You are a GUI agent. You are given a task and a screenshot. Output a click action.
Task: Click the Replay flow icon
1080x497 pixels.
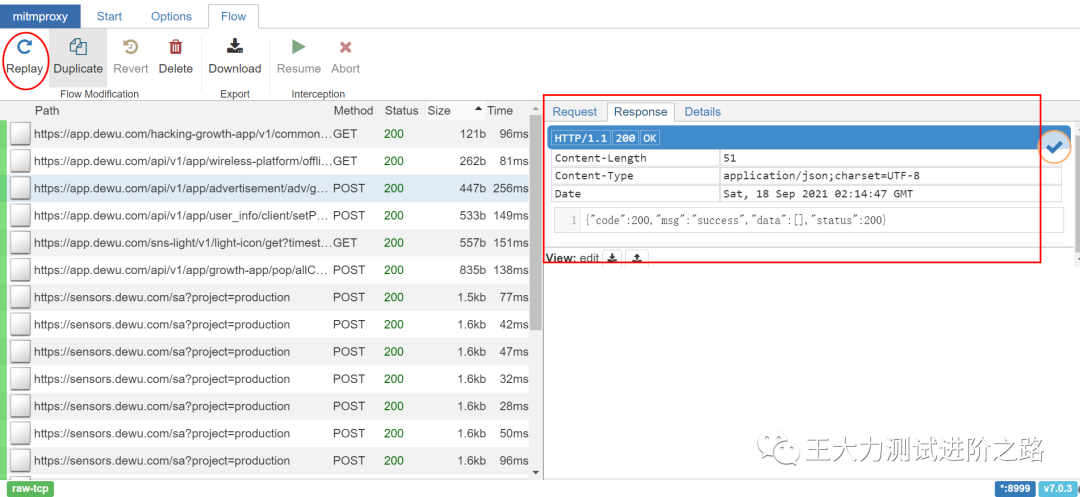25,47
